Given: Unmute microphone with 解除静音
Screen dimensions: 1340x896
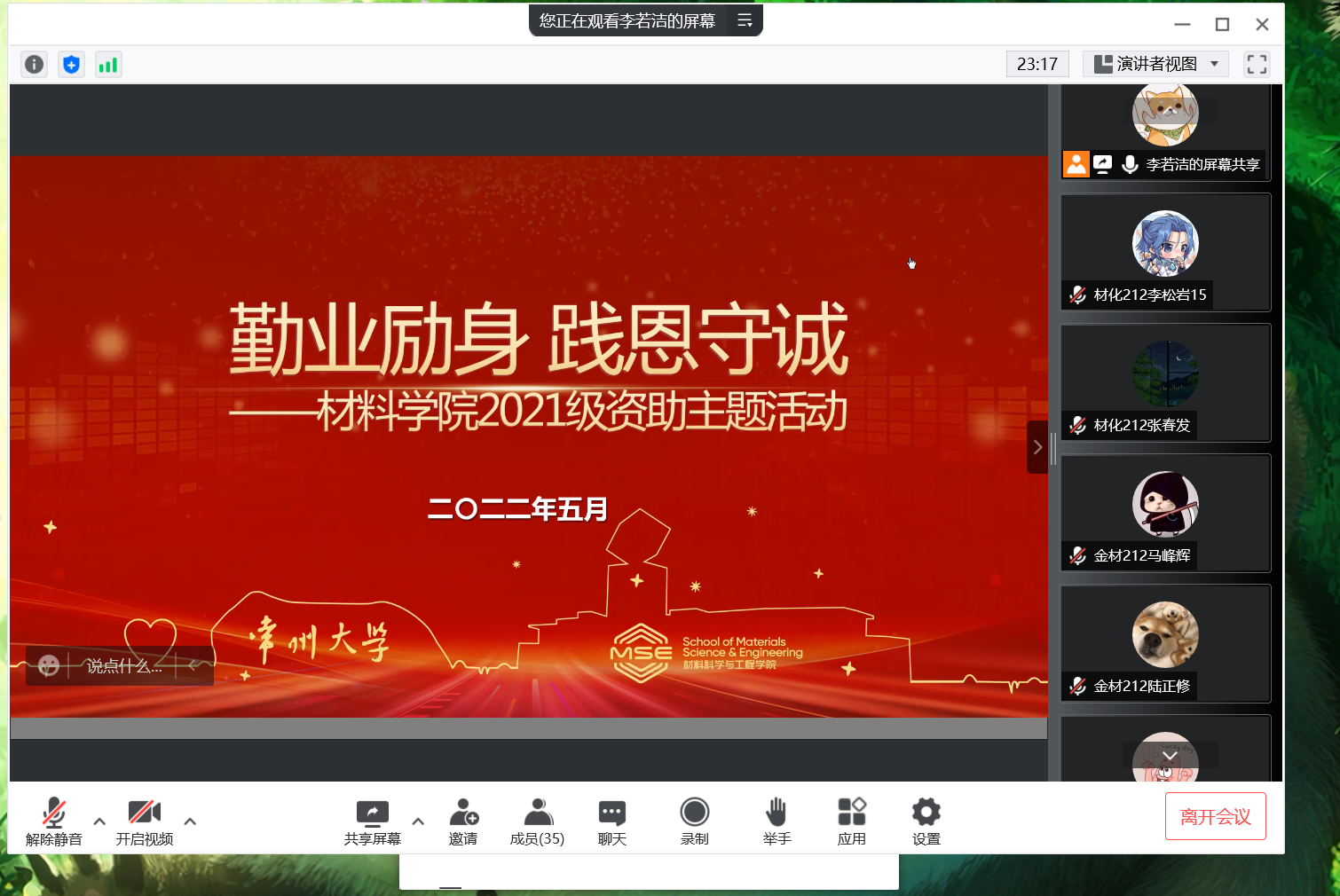Looking at the screenshot, I should [x=54, y=821].
